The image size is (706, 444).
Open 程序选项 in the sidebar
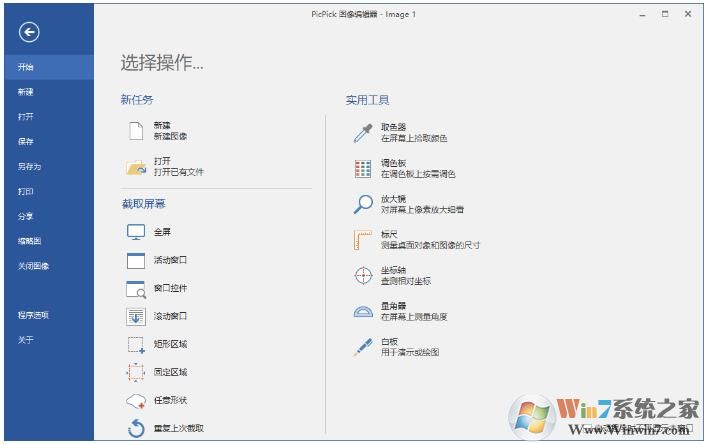pos(49,315)
